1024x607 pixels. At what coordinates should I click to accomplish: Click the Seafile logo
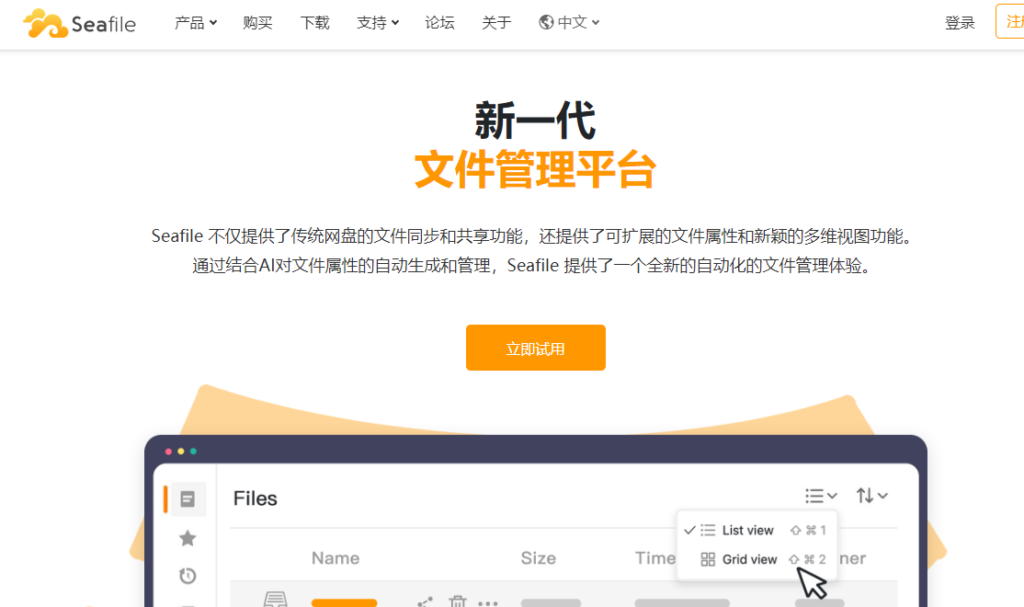click(80, 24)
